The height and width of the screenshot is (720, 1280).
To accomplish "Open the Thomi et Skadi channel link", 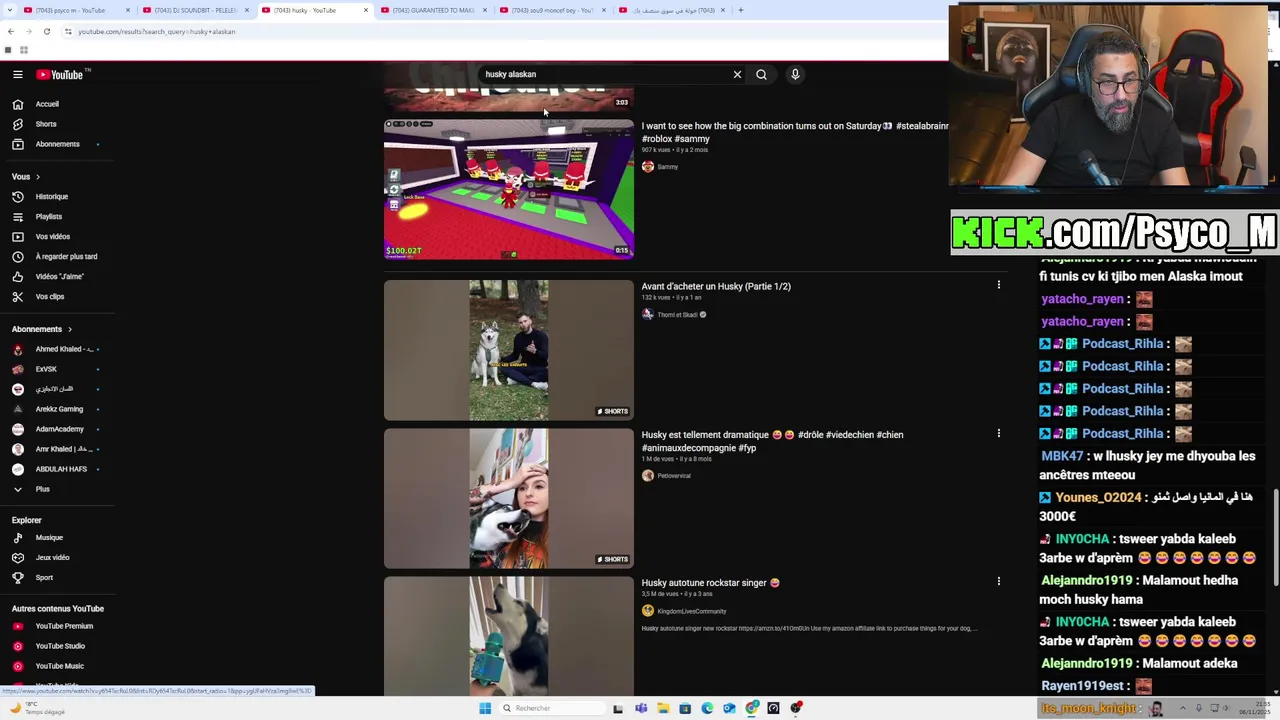I will click(677, 315).
